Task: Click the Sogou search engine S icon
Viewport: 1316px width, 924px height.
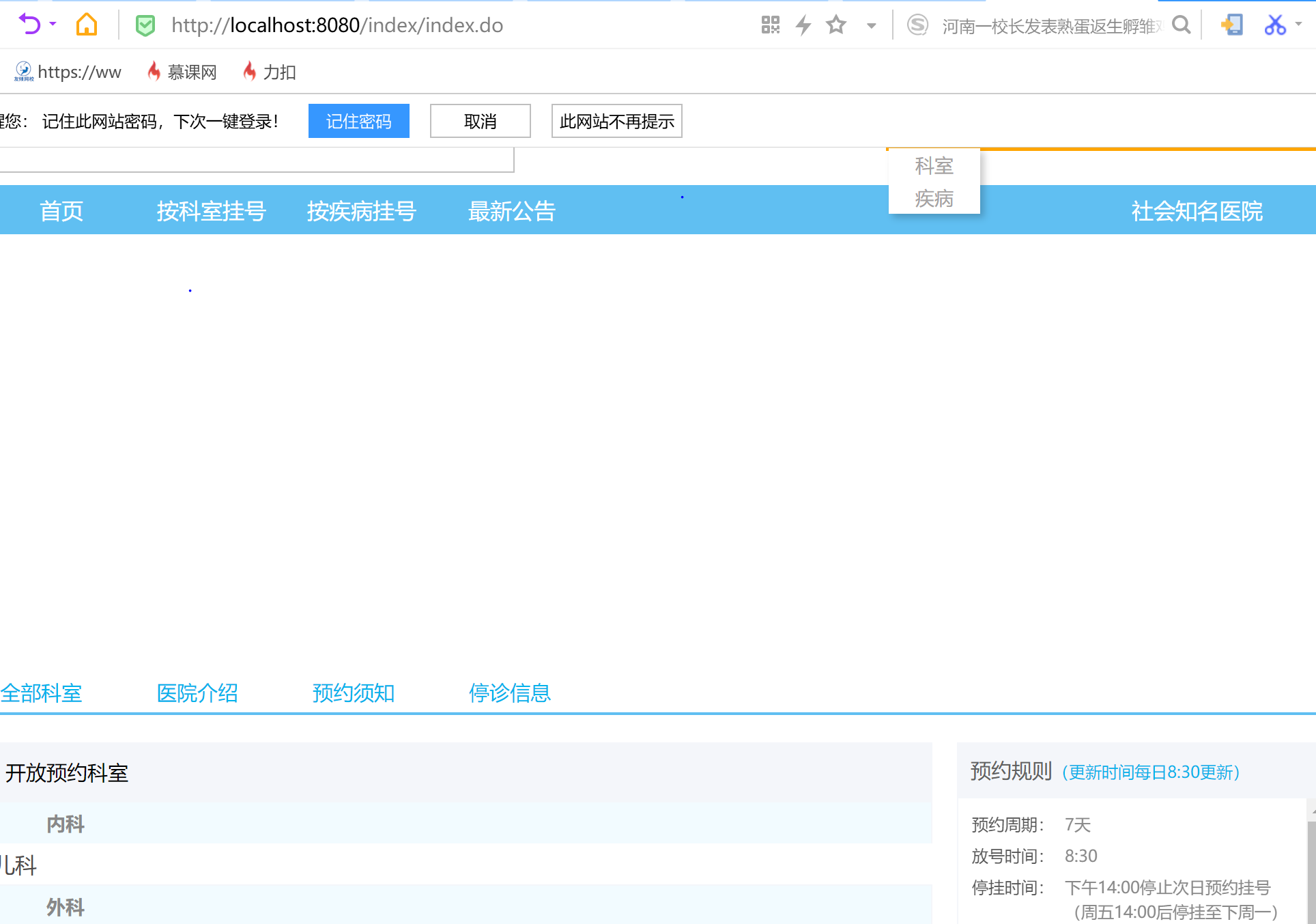Action: [x=917, y=25]
